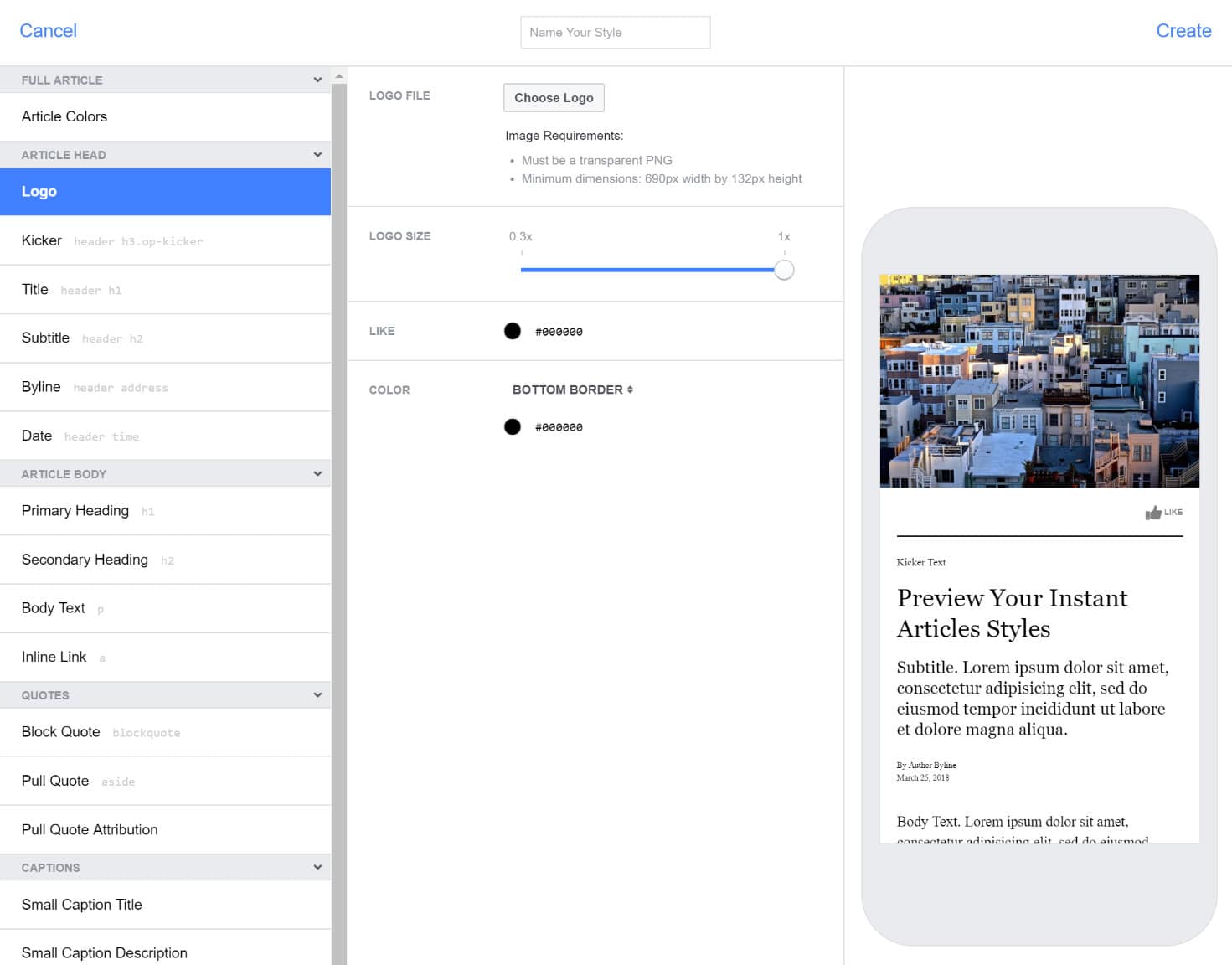Click the Choose Logo button
This screenshot has height=965, width=1232.
click(x=553, y=97)
